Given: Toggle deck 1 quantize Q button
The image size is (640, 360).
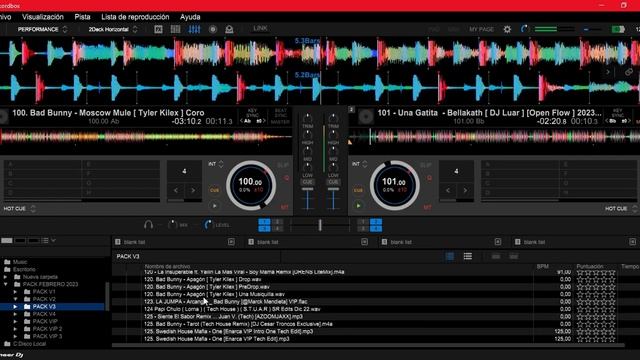Looking at the screenshot, I should 287,178.
